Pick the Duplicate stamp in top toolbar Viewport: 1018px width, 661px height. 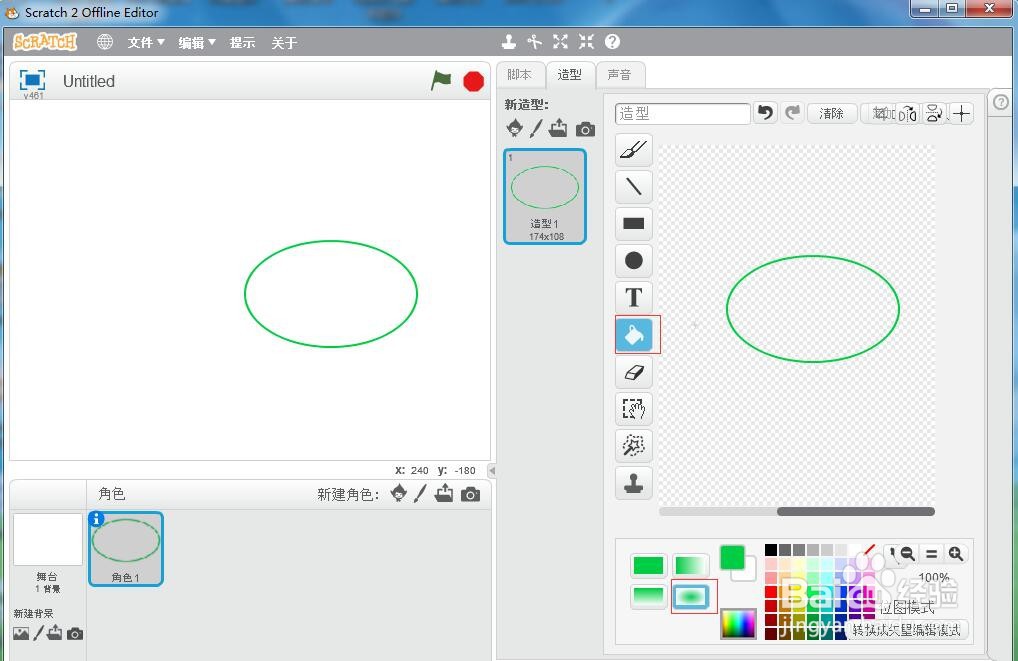pos(509,42)
